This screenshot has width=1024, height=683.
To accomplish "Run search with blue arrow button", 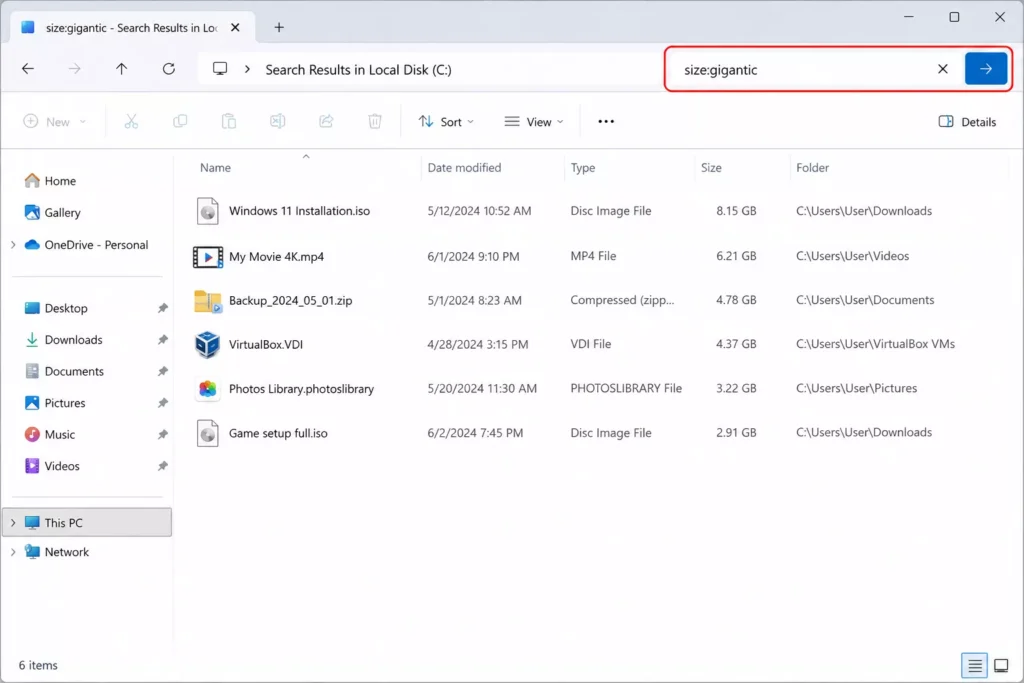I will [x=985, y=69].
